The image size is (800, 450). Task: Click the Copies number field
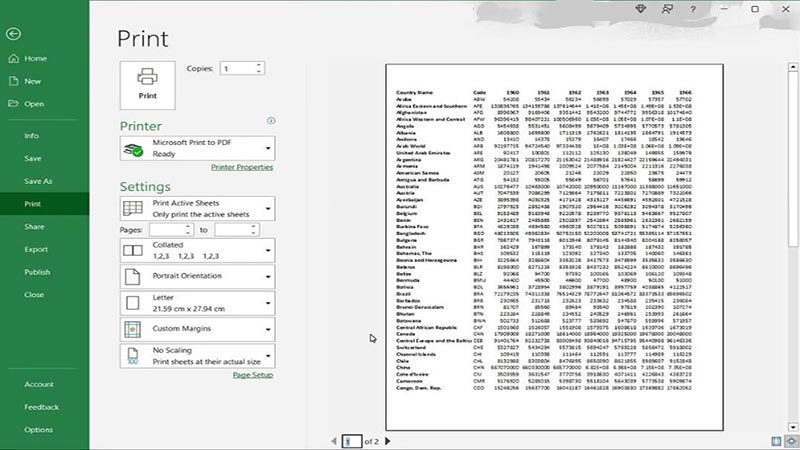237,68
